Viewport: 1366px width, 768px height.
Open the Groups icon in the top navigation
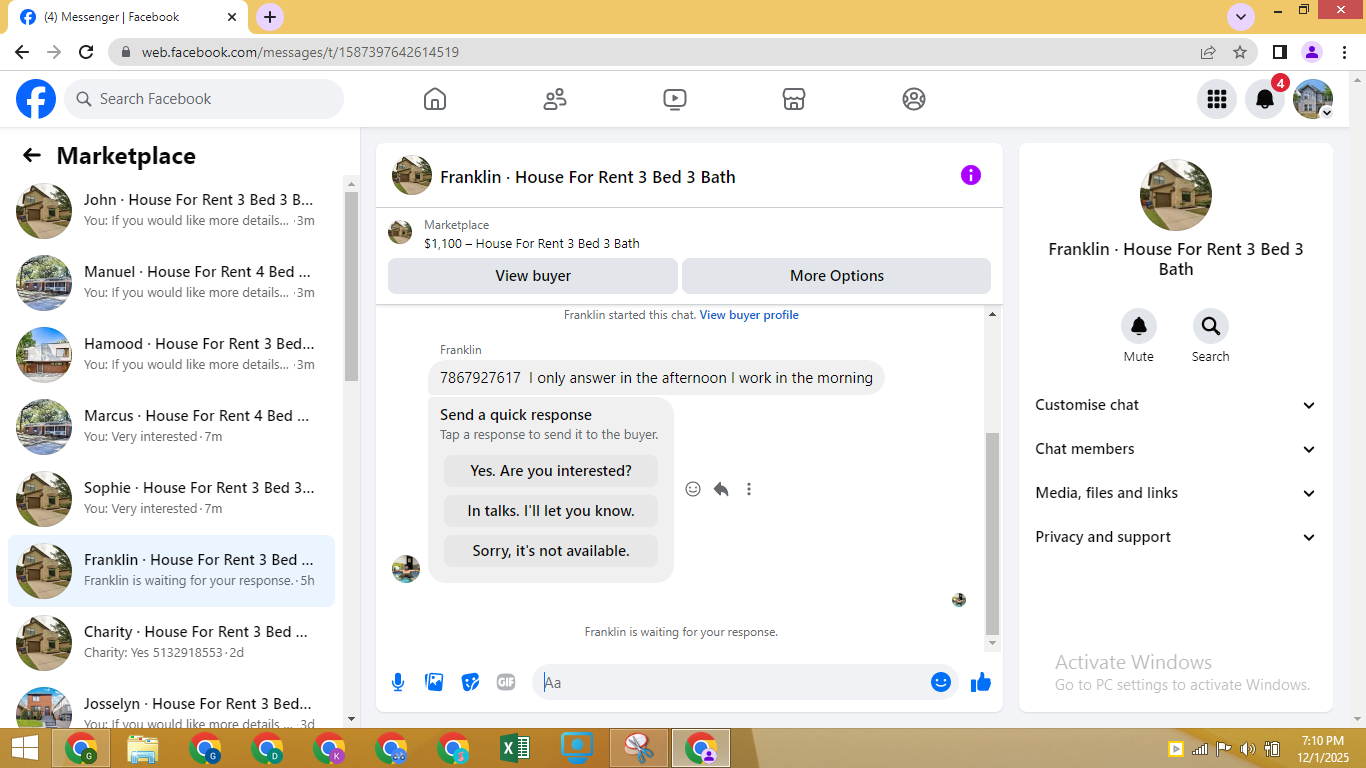pos(914,99)
